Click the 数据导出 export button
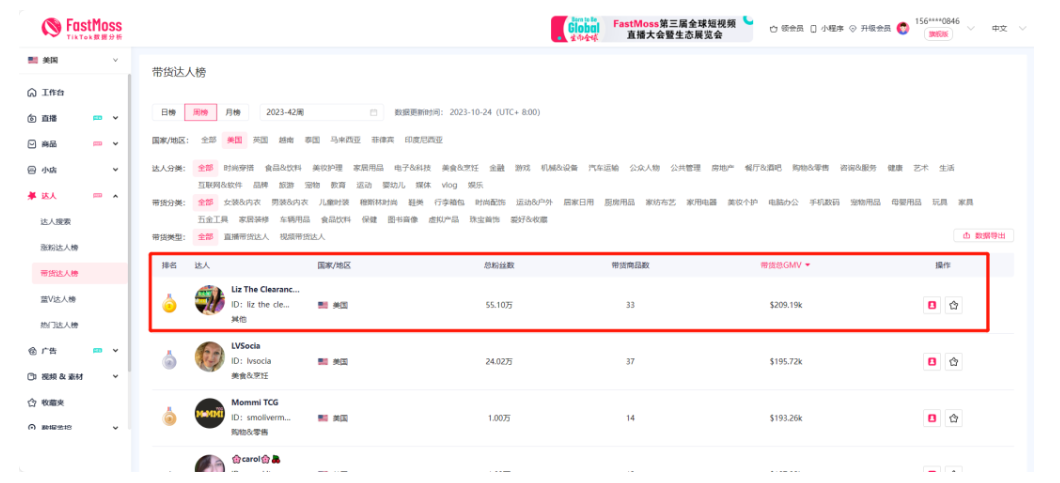1060x483 pixels. tap(983, 235)
